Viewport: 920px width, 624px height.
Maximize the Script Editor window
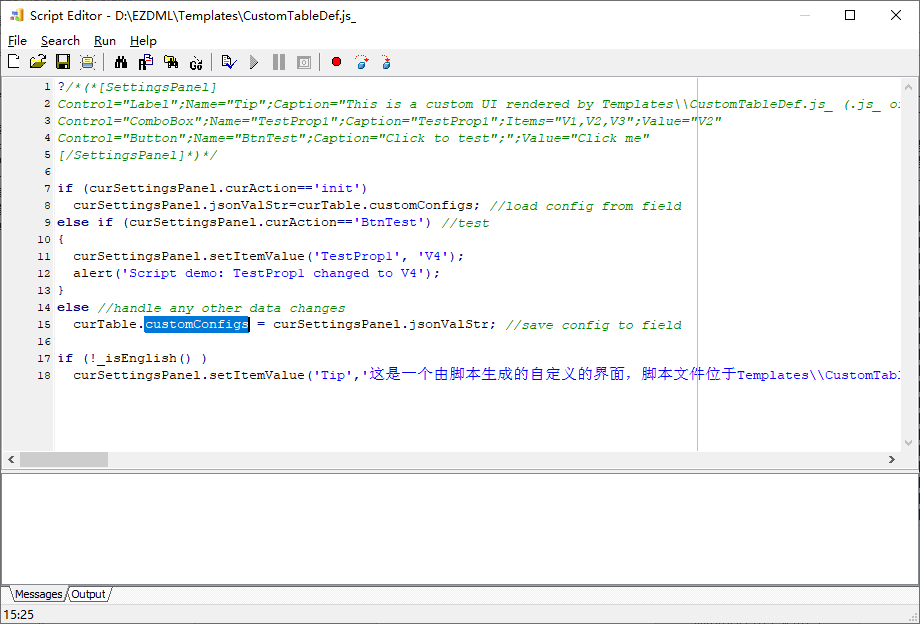pyautogui.click(x=850, y=15)
